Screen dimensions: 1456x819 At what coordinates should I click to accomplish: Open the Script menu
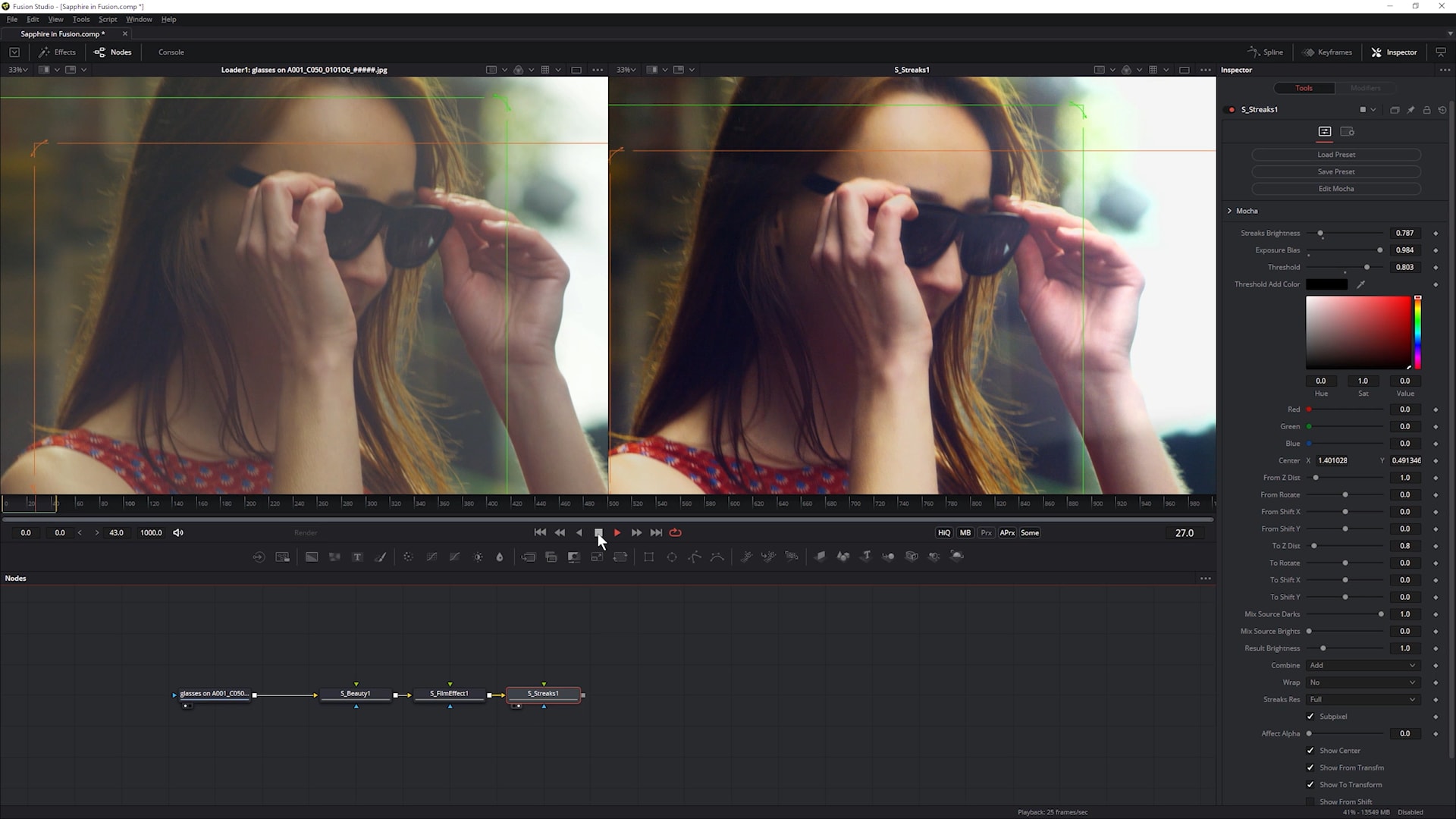pyautogui.click(x=108, y=19)
